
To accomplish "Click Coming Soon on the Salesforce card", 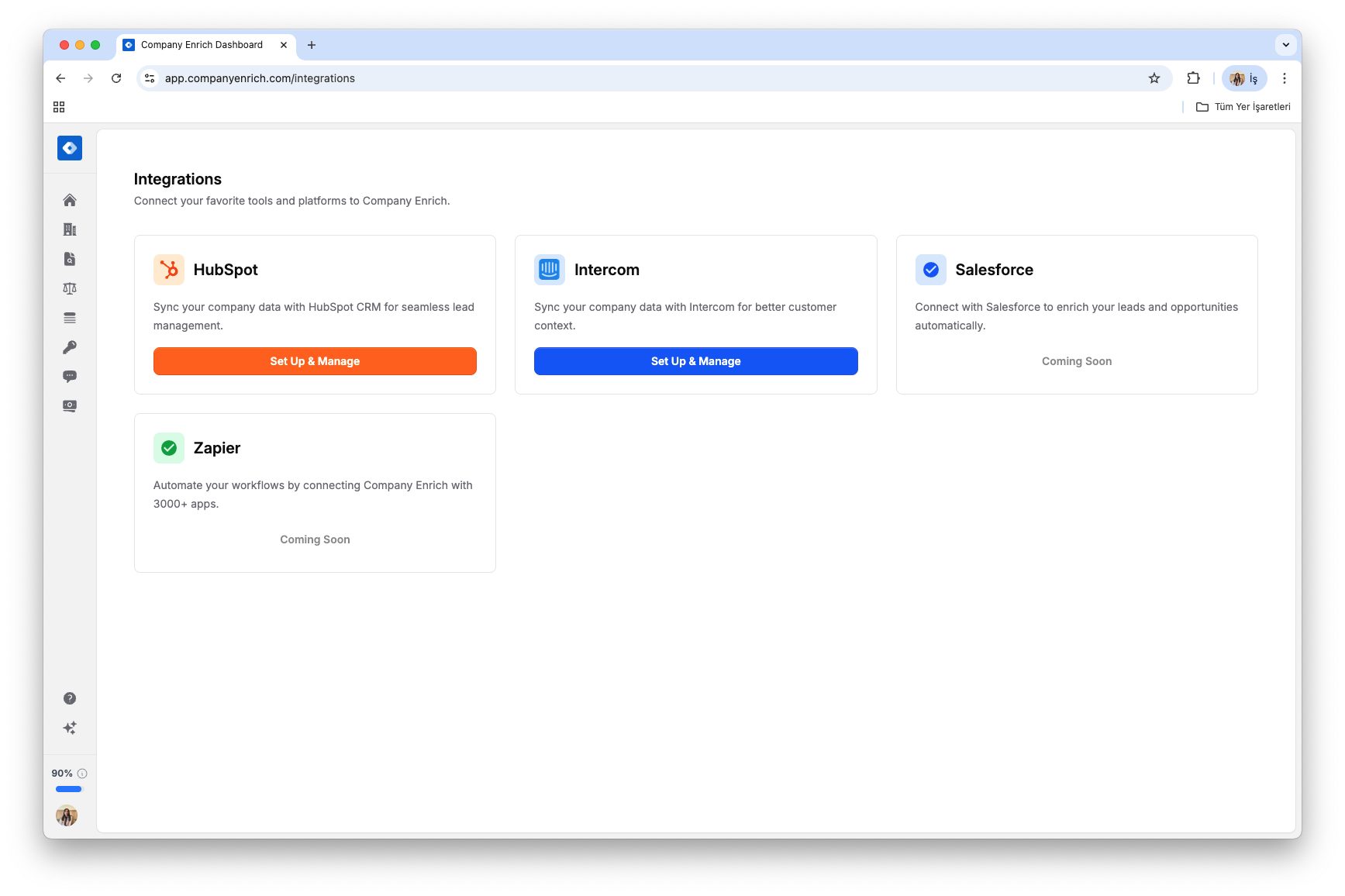I will (x=1077, y=361).
